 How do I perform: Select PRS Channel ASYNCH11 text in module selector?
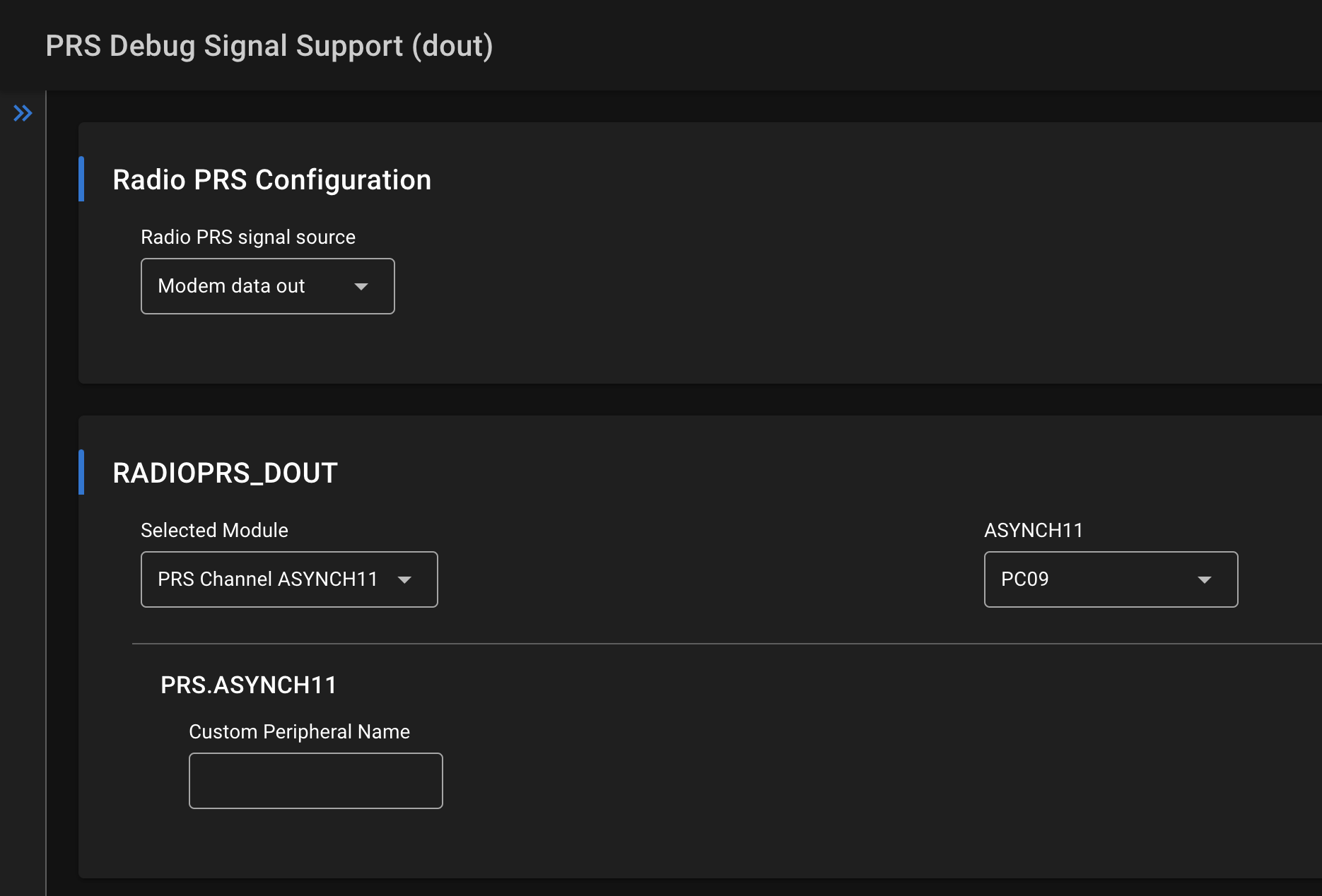[x=269, y=579]
